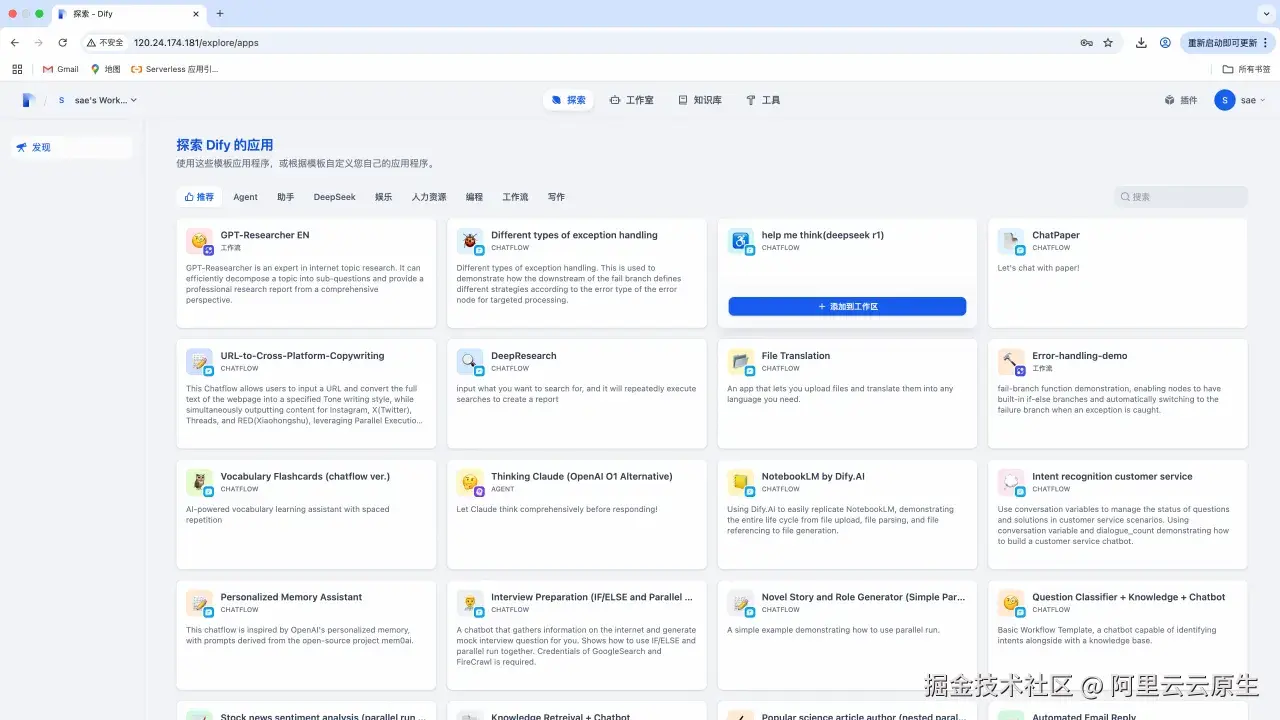The image size is (1280, 720).
Task: Click 重新启动即可更新 browser button
Action: click(1228, 43)
